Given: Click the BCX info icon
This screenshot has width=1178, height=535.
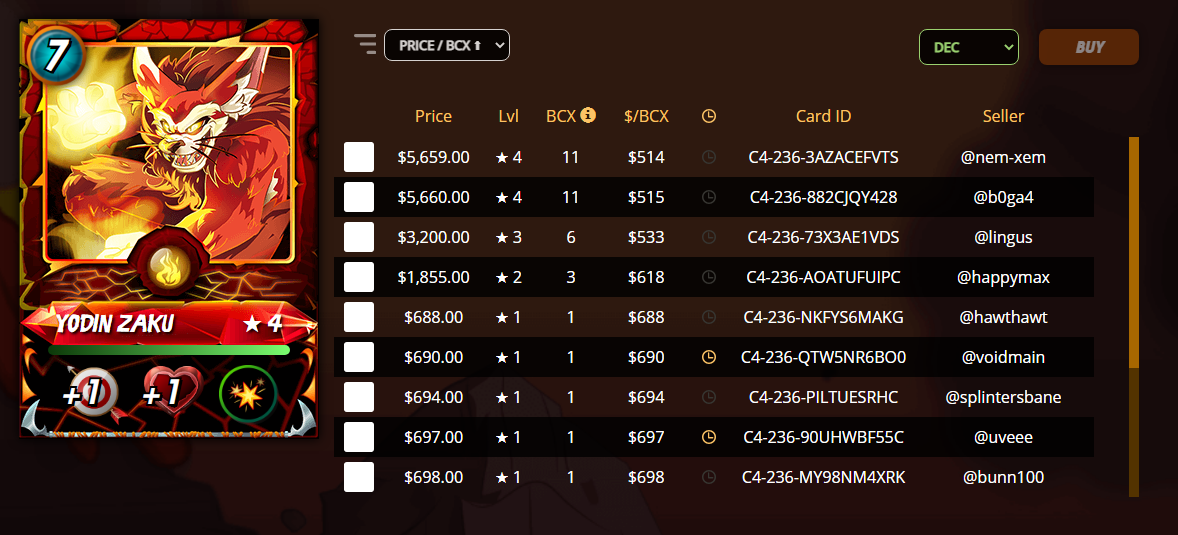Looking at the screenshot, I should click(x=588, y=115).
